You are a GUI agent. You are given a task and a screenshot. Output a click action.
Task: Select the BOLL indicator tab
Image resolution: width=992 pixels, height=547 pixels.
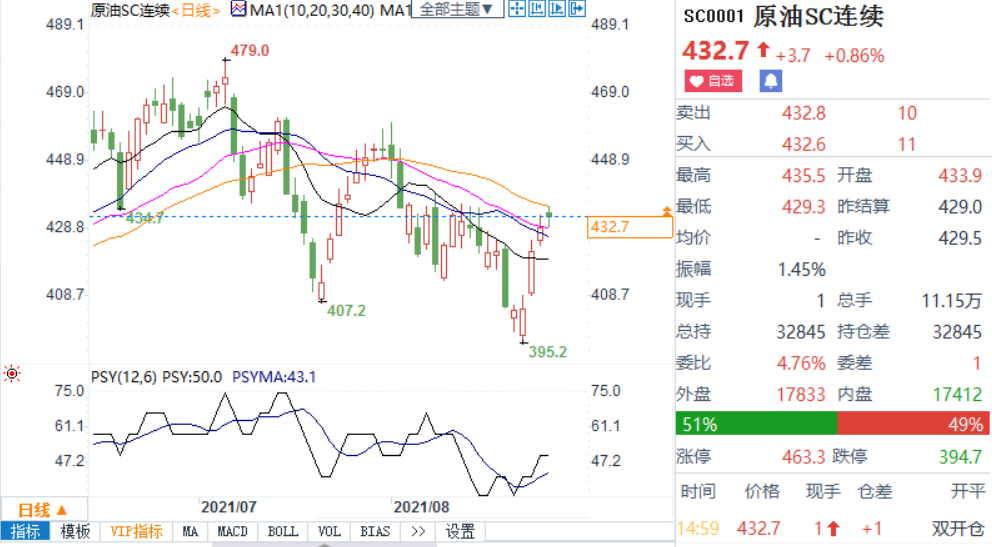[283, 531]
